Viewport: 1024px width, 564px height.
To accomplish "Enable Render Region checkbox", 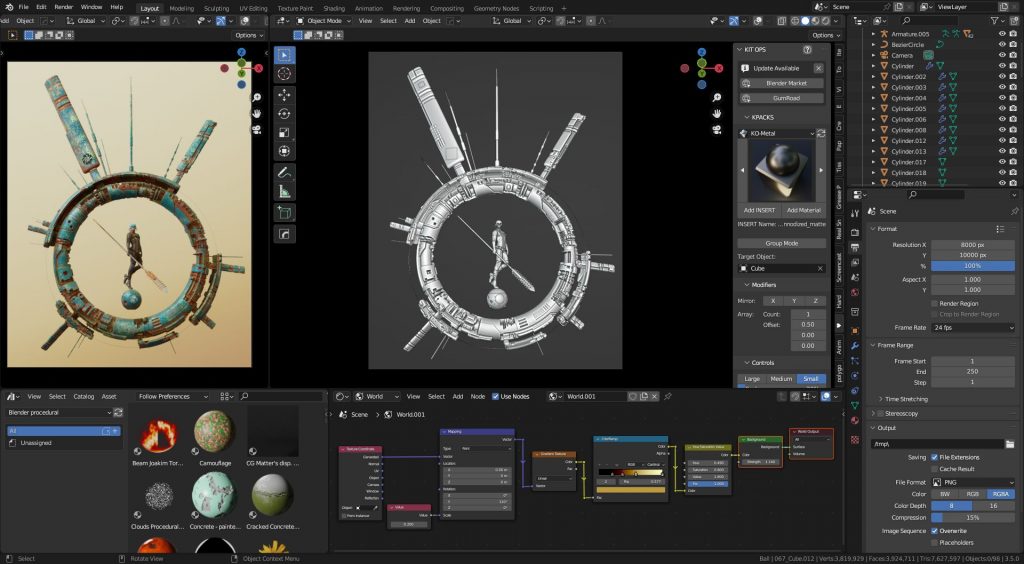I will 935,304.
